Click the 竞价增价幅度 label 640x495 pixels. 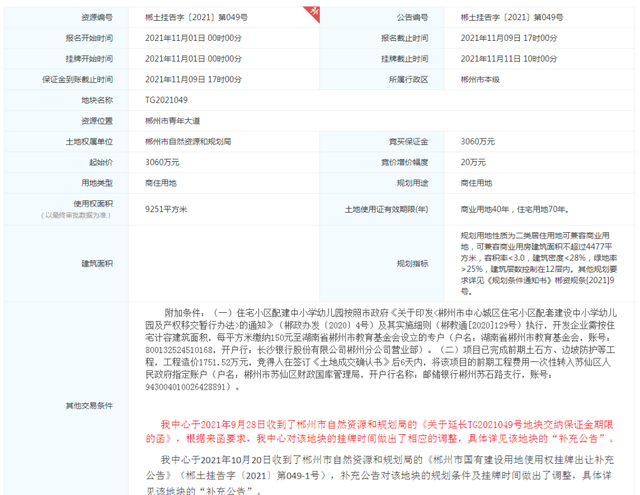pyautogui.click(x=404, y=162)
